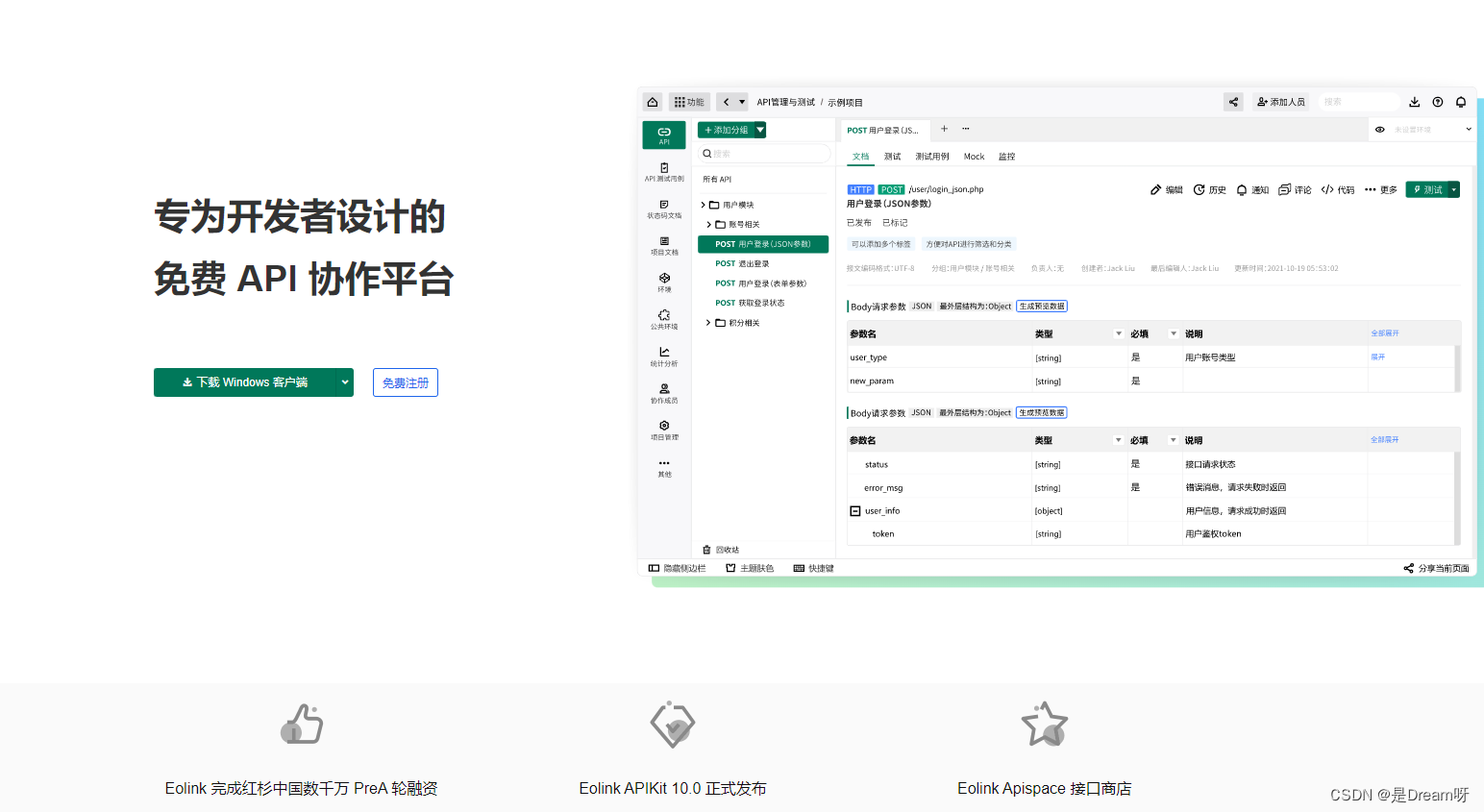1484x812 pixels.
Task: Open the 测试用例 tab
Action: click(x=931, y=156)
